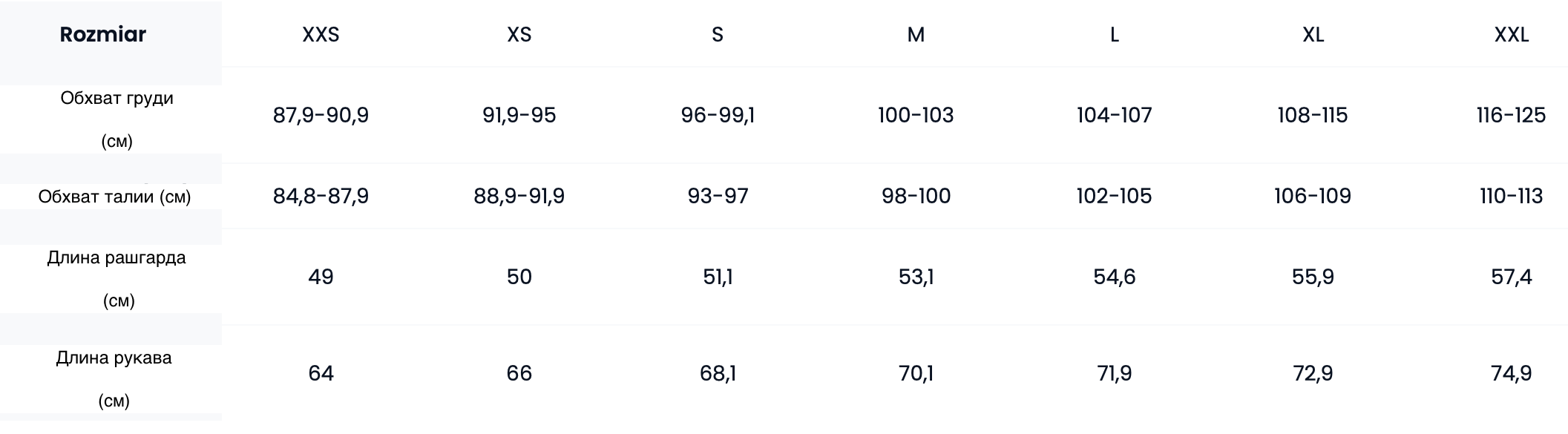Select the L size column header
The height and width of the screenshot is (434, 1568).
point(1114,35)
